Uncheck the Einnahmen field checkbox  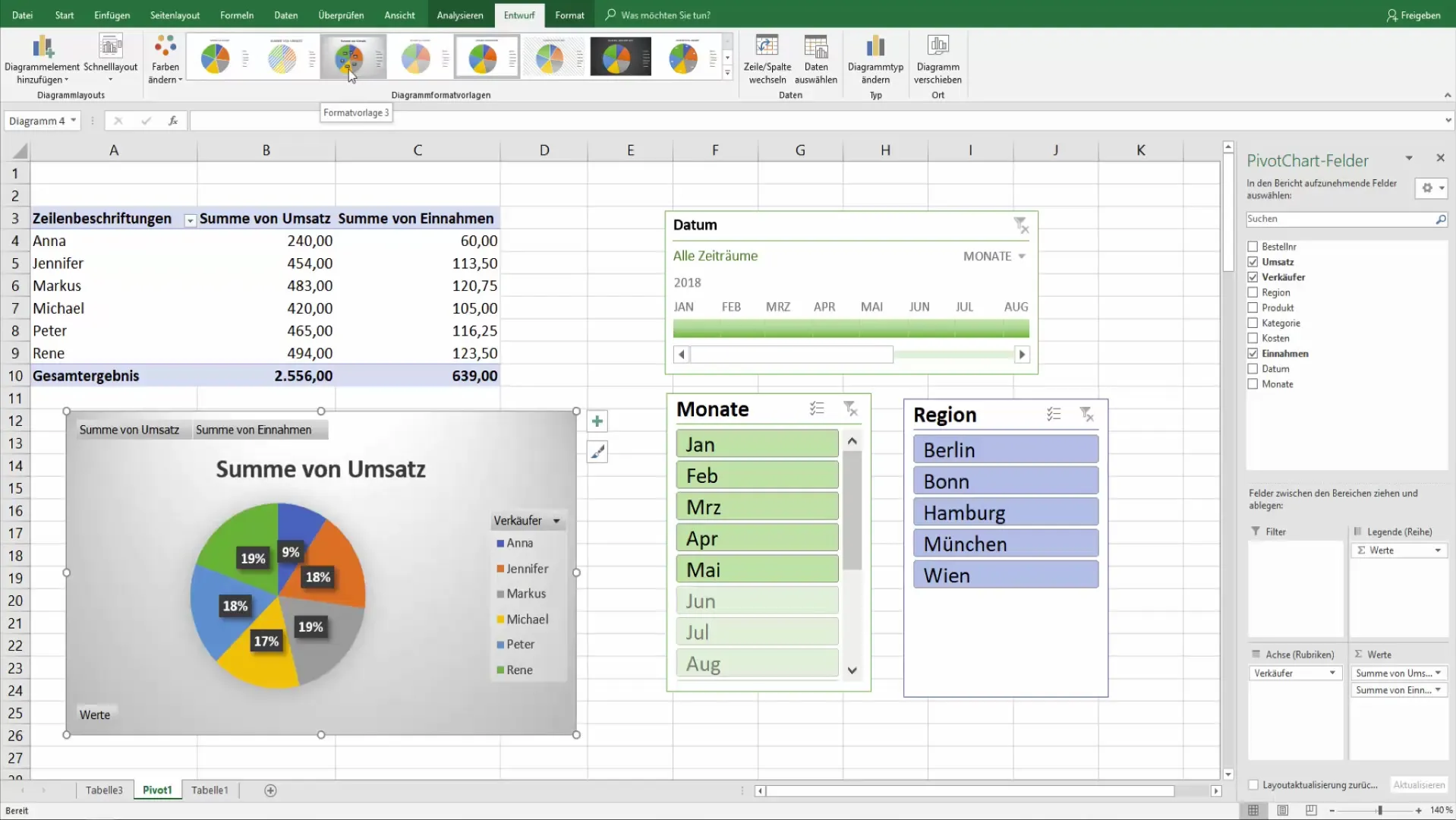[x=1253, y=353]
